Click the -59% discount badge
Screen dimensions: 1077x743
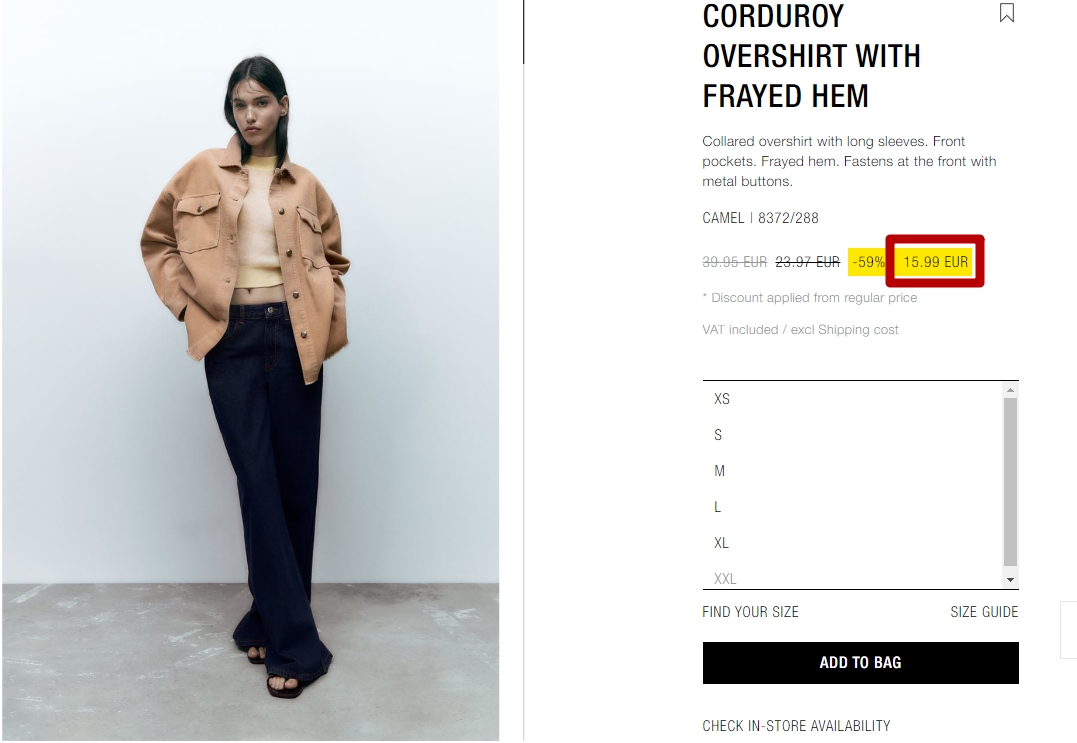868,262
